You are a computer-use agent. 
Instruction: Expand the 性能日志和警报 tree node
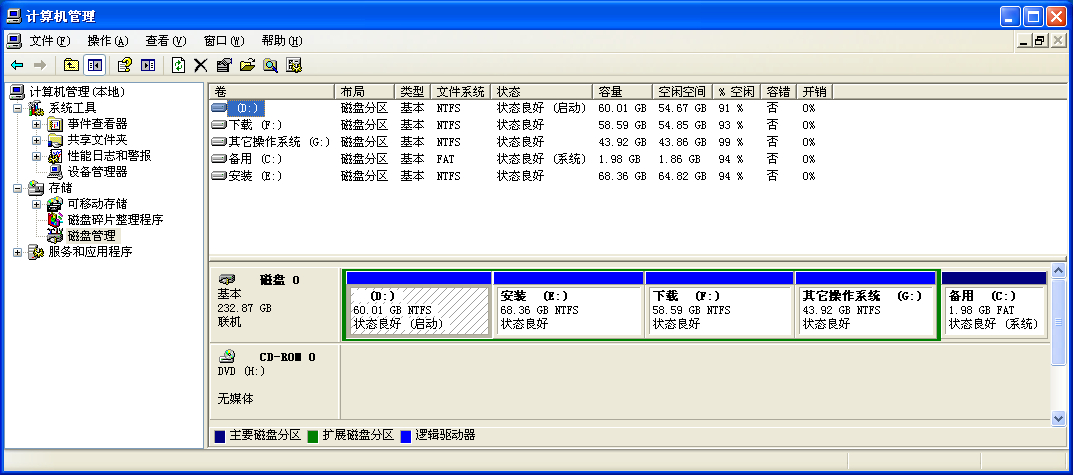coord(36,156)
